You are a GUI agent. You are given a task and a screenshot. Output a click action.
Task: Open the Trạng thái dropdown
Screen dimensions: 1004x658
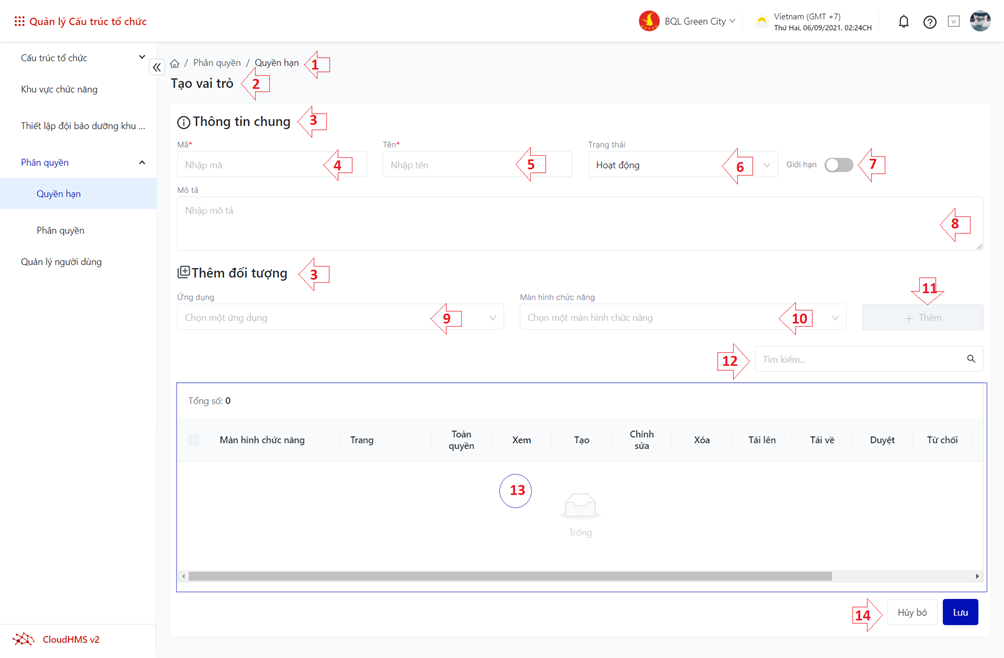(682, 165)
